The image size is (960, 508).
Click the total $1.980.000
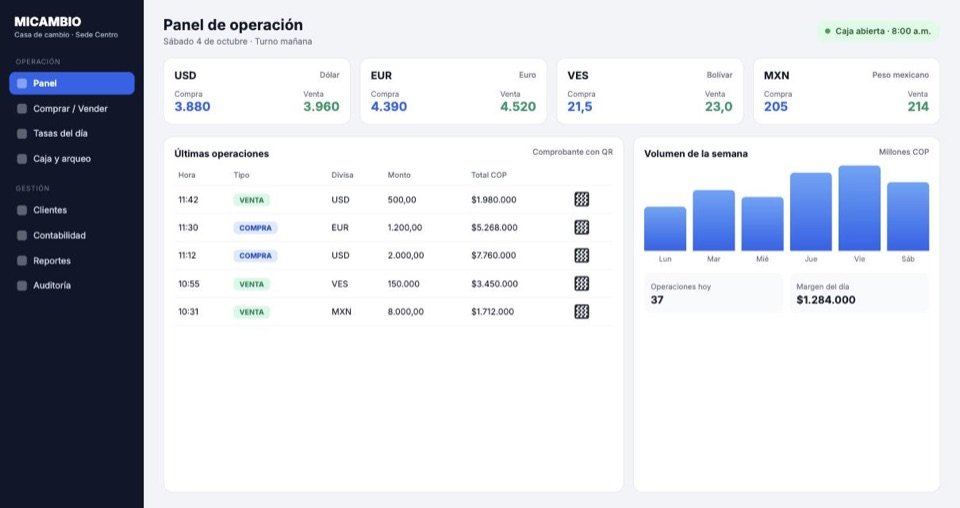tap(493, 200)
